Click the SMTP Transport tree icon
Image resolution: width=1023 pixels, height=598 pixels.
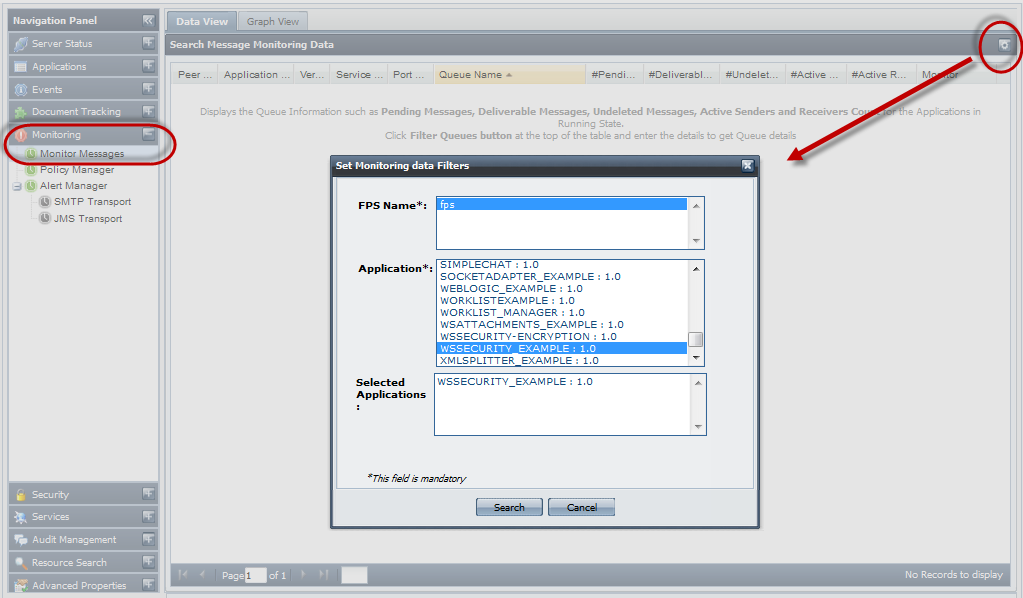pos(45,202)
